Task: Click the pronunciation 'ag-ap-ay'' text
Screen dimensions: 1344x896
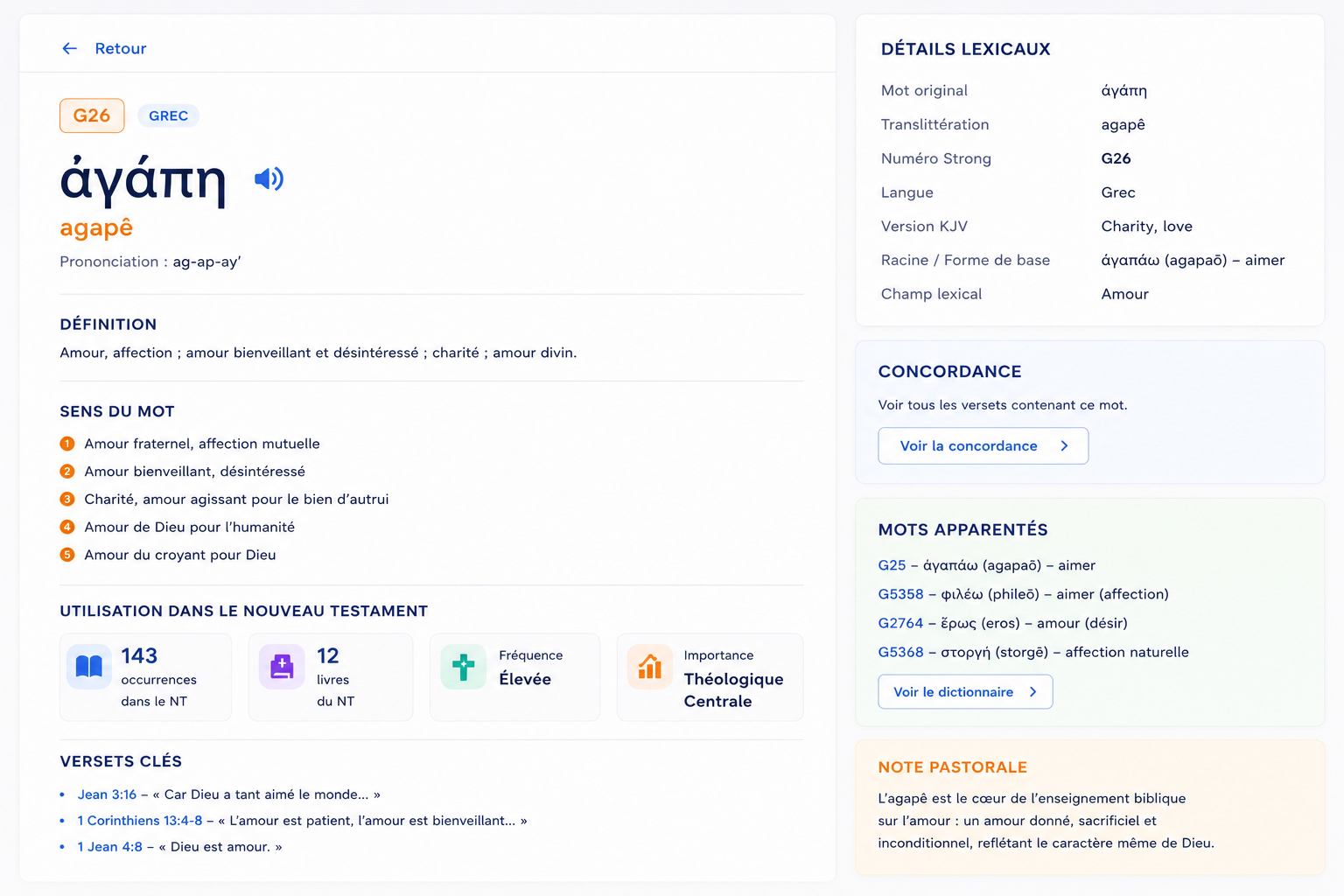Action: pyautogui.click(x=206, y=262)
